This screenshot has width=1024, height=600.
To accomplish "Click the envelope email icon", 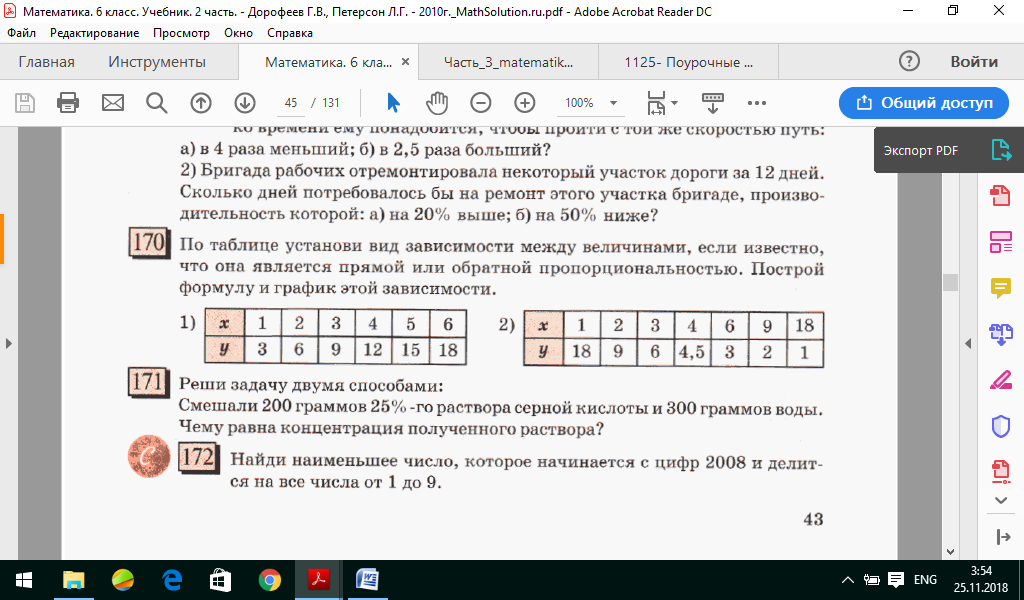I will [x=112, y=103].
